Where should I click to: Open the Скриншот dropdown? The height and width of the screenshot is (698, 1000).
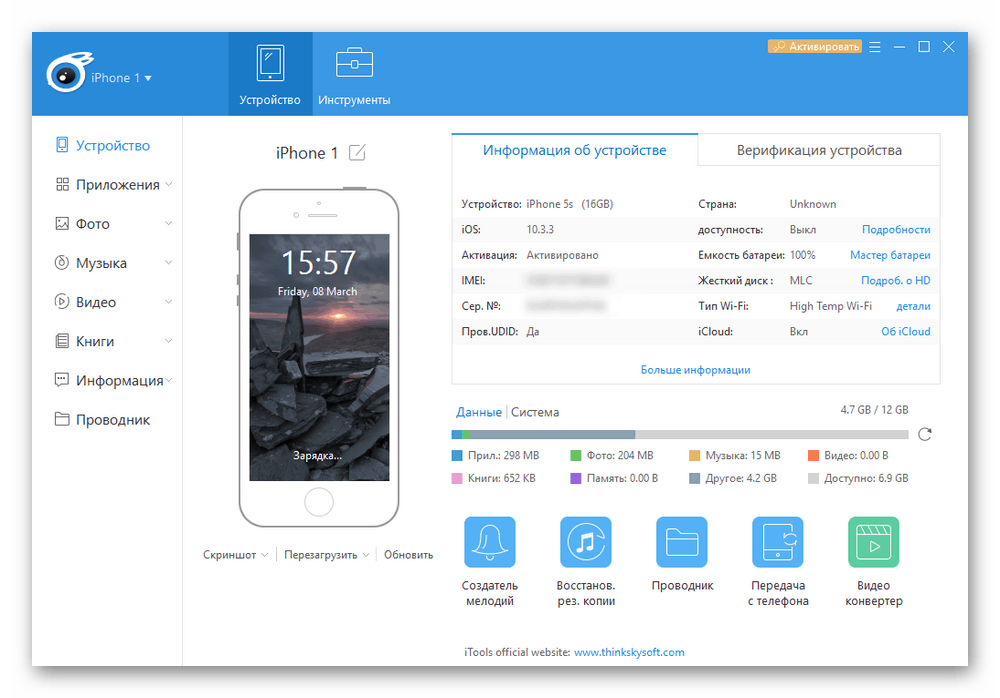tap(235, 555)
